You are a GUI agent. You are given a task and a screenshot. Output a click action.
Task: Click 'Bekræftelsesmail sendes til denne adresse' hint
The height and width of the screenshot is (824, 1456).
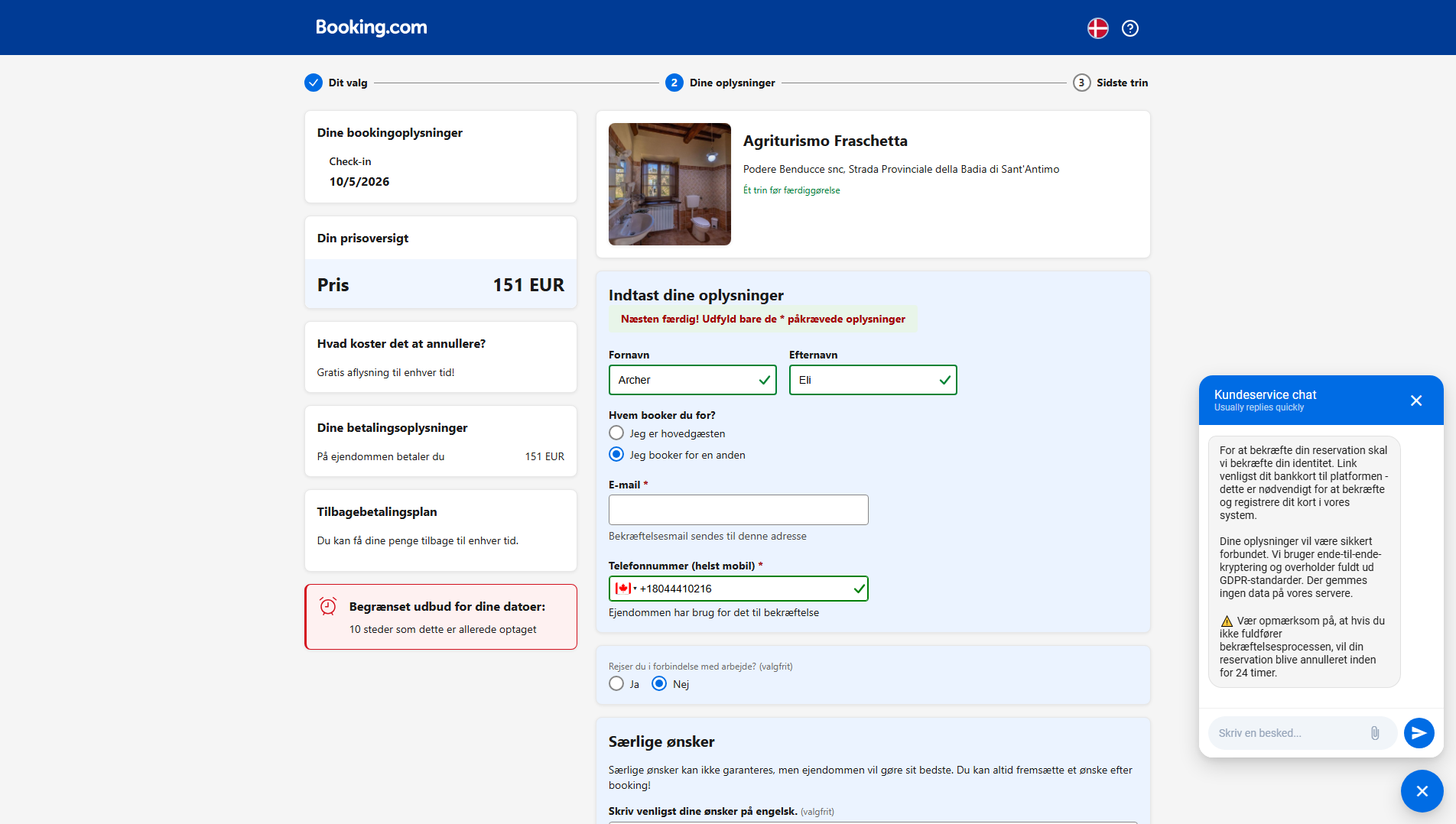click(707, 537)
